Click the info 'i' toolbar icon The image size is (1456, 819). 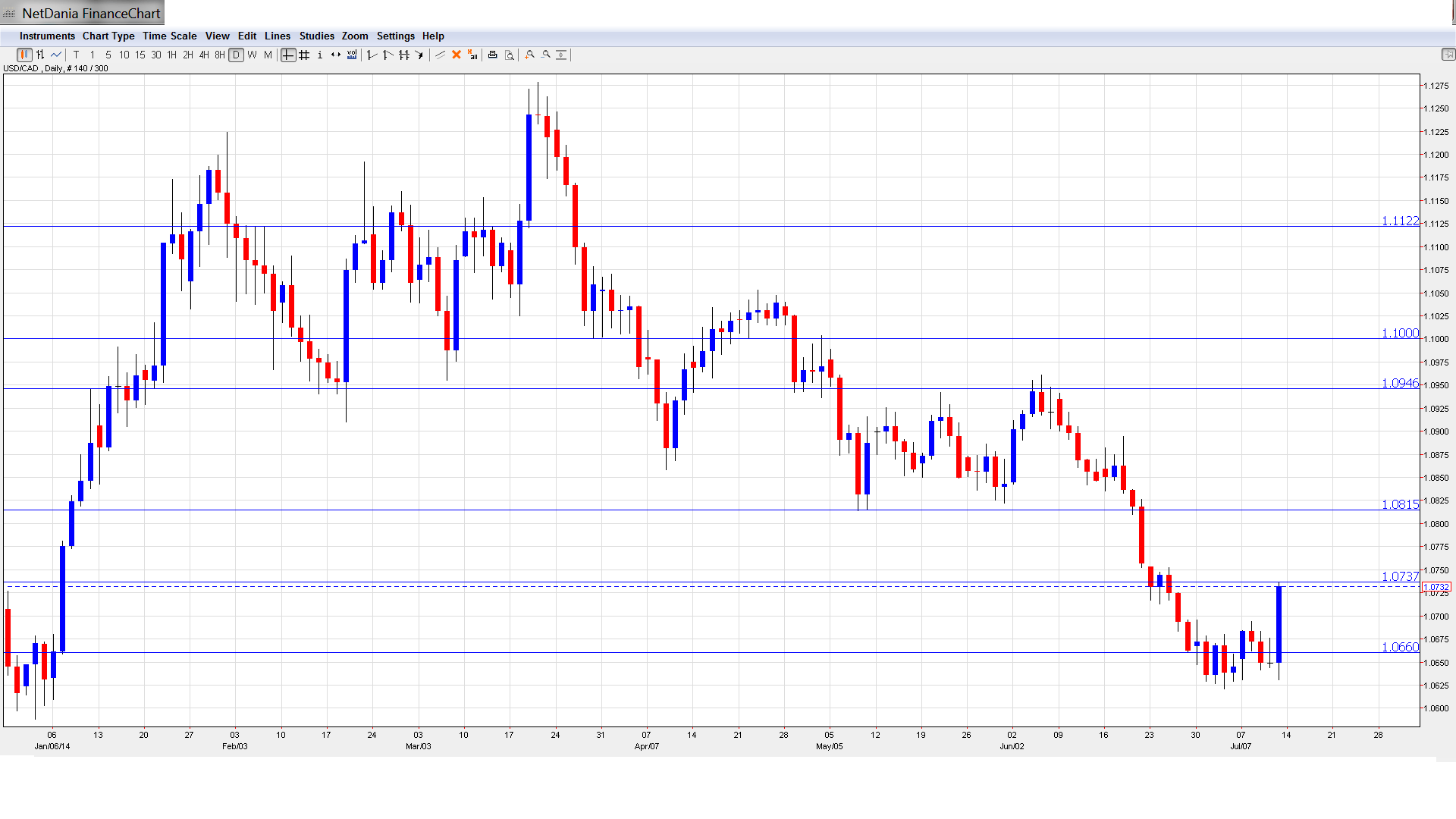tap(320, 55)
